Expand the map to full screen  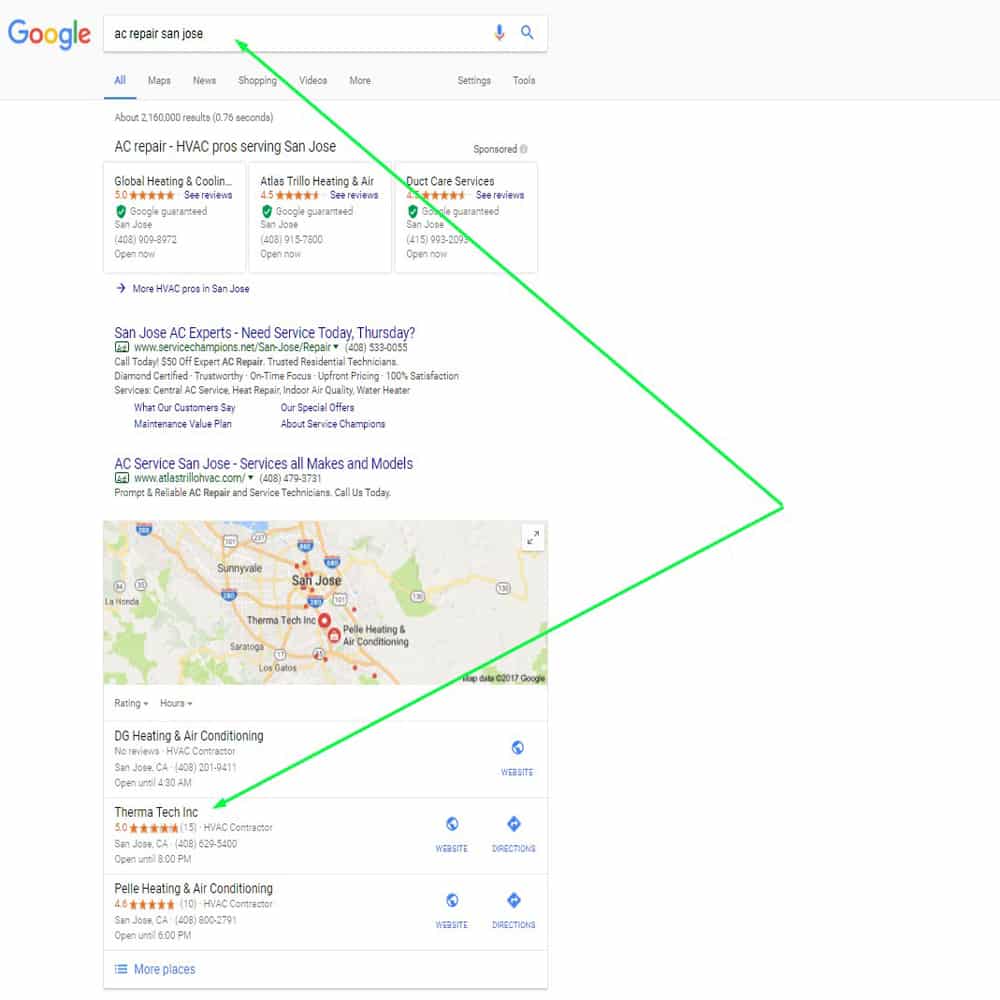coord(533,538)
